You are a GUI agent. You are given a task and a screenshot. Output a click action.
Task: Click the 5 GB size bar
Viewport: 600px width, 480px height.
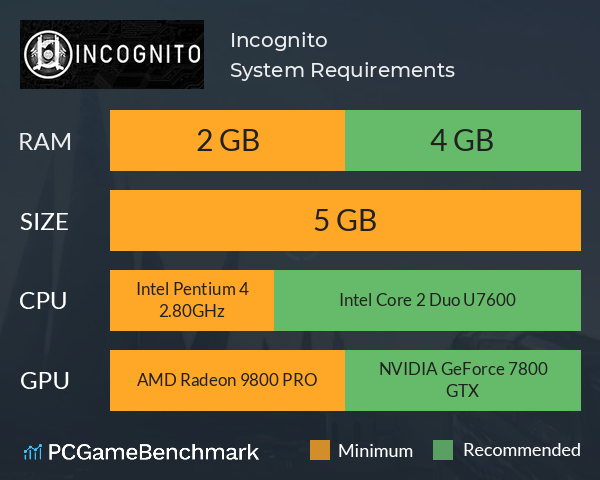point(345,220)
